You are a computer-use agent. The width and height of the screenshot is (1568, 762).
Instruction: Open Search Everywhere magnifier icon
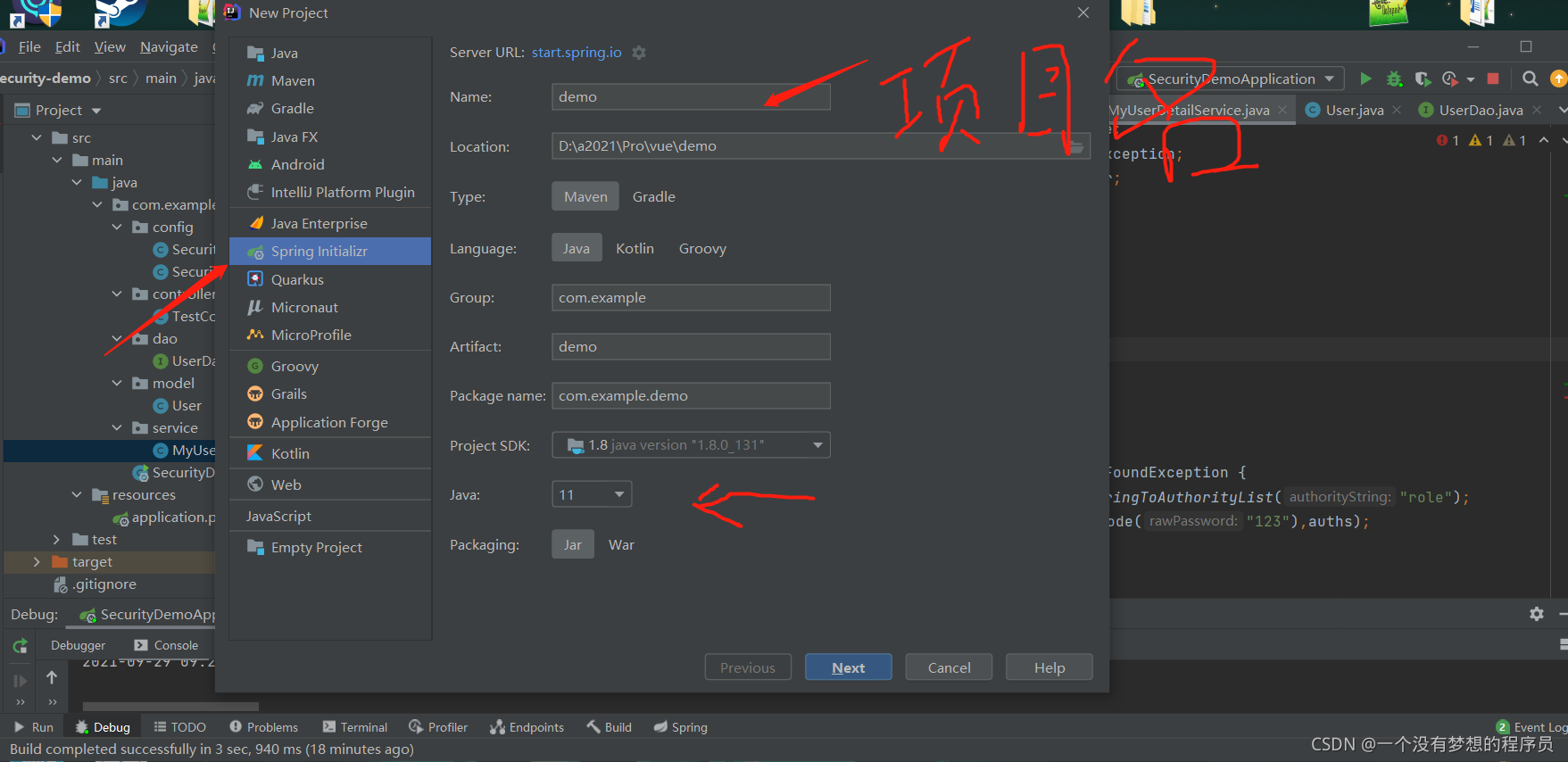pos(1530,79)
